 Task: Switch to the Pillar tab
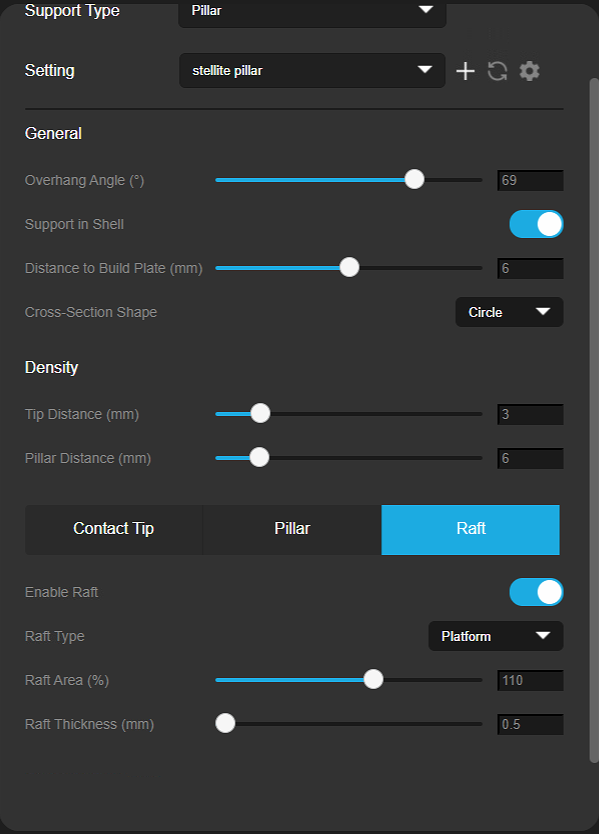click(292, 529)
